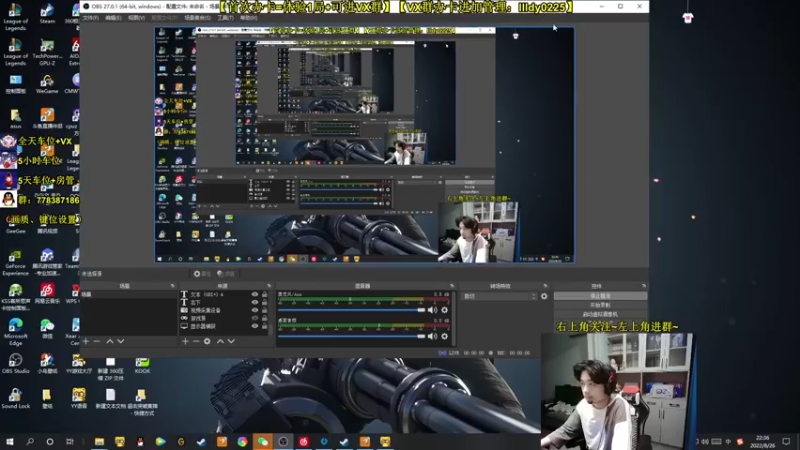
Task: Open the Windows Start menu
Action: click(x=10, y=441)
